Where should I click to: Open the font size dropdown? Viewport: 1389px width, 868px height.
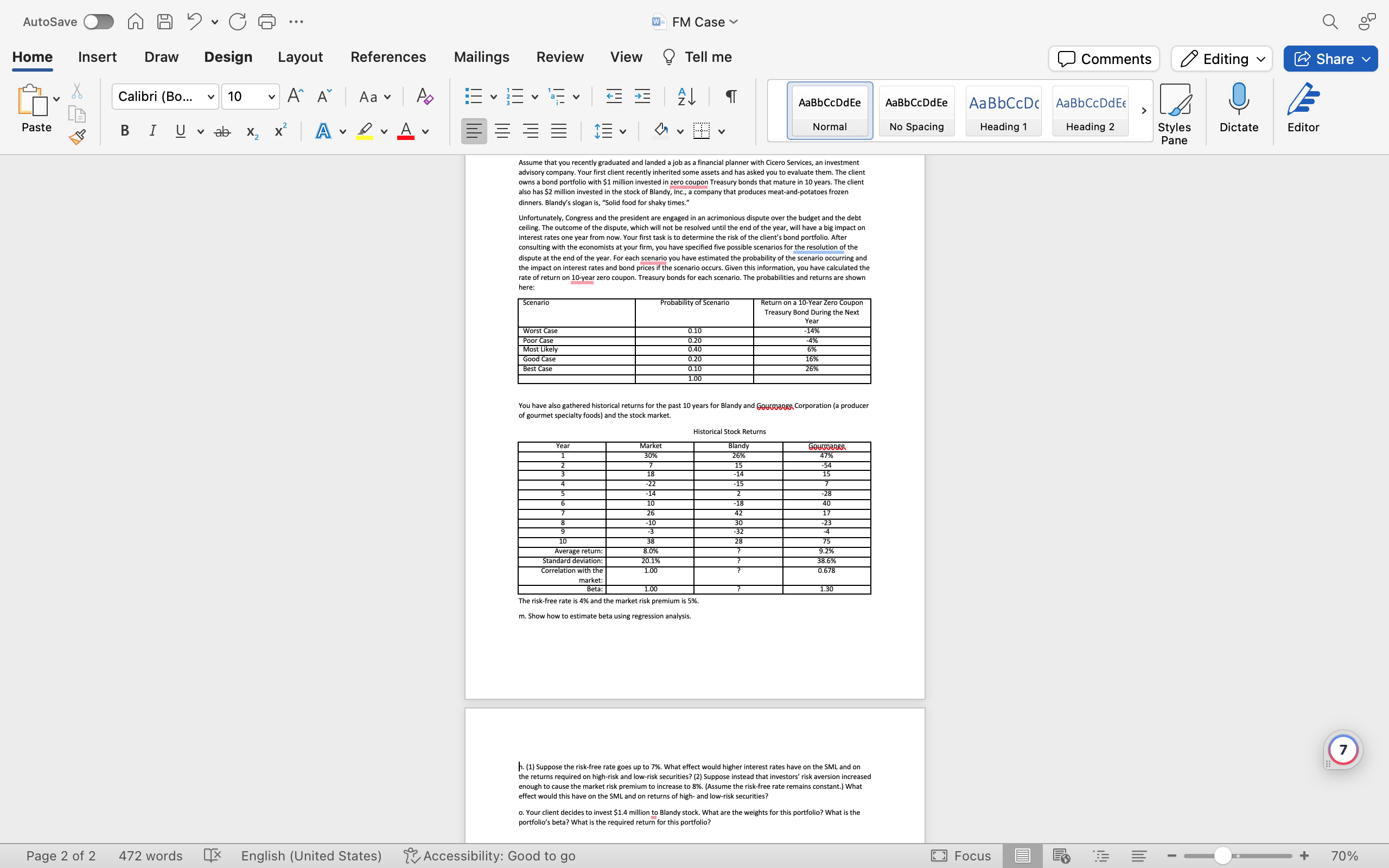[271, 97]
